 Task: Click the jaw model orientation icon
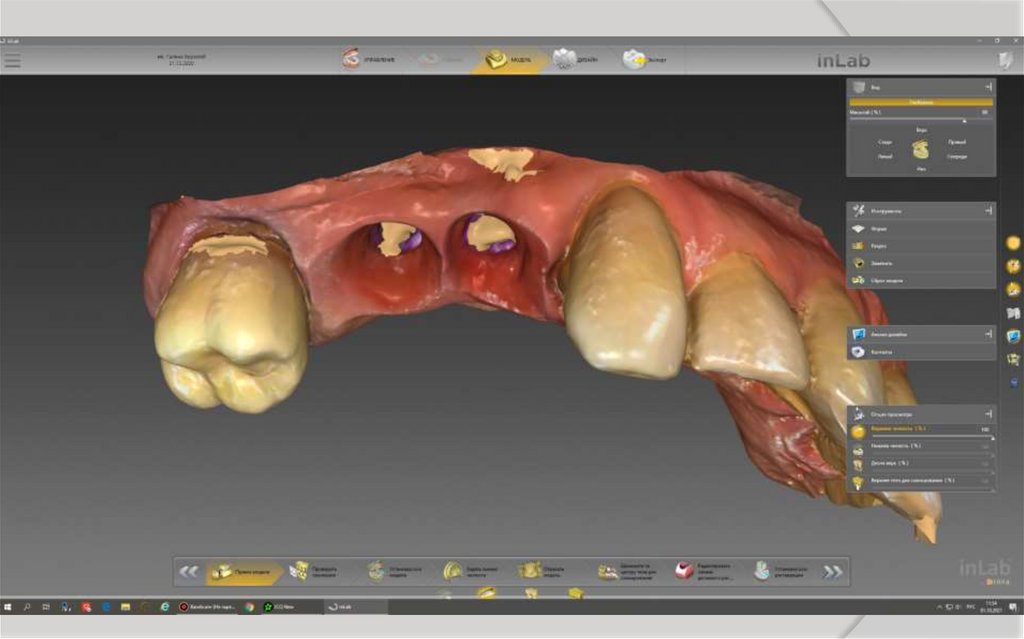[x=921, y=150]
